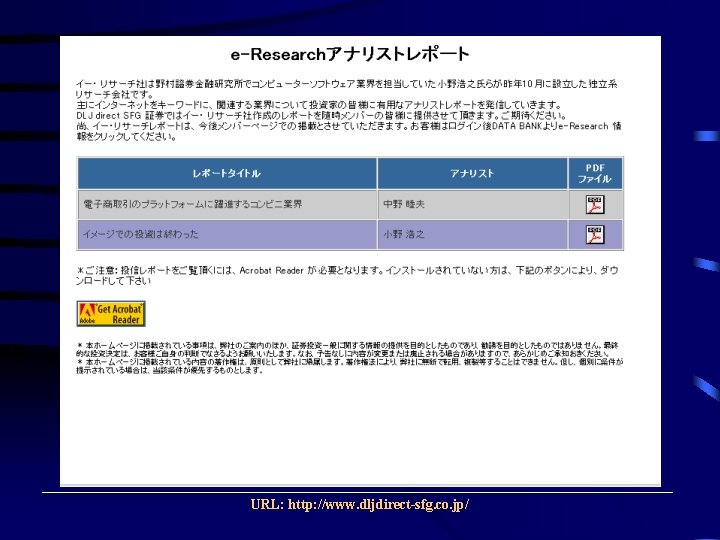Click analyst name 小野 浩之
720x540 pixels.
point(404,234)
